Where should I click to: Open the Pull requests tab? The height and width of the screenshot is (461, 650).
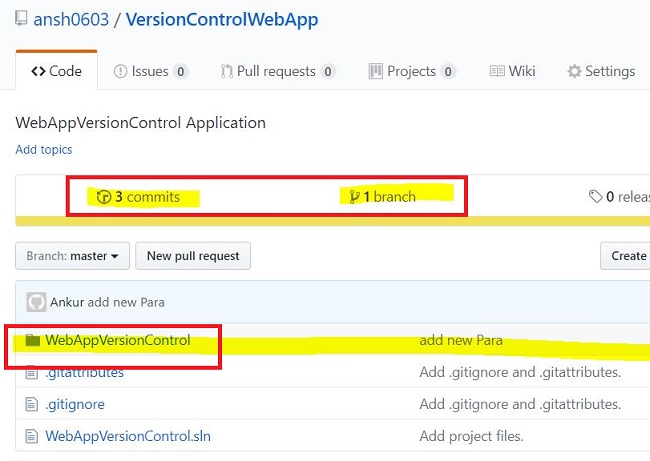click(x=275, y=71)
